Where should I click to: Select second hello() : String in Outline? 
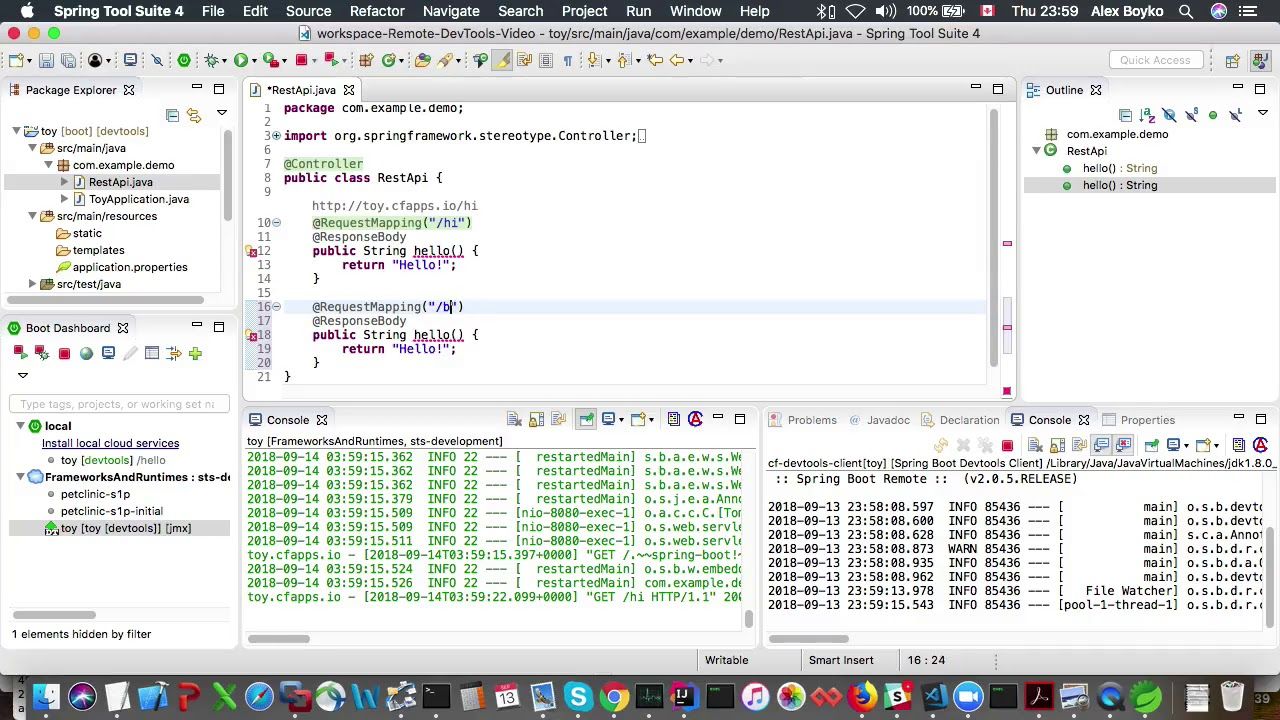1120,185
